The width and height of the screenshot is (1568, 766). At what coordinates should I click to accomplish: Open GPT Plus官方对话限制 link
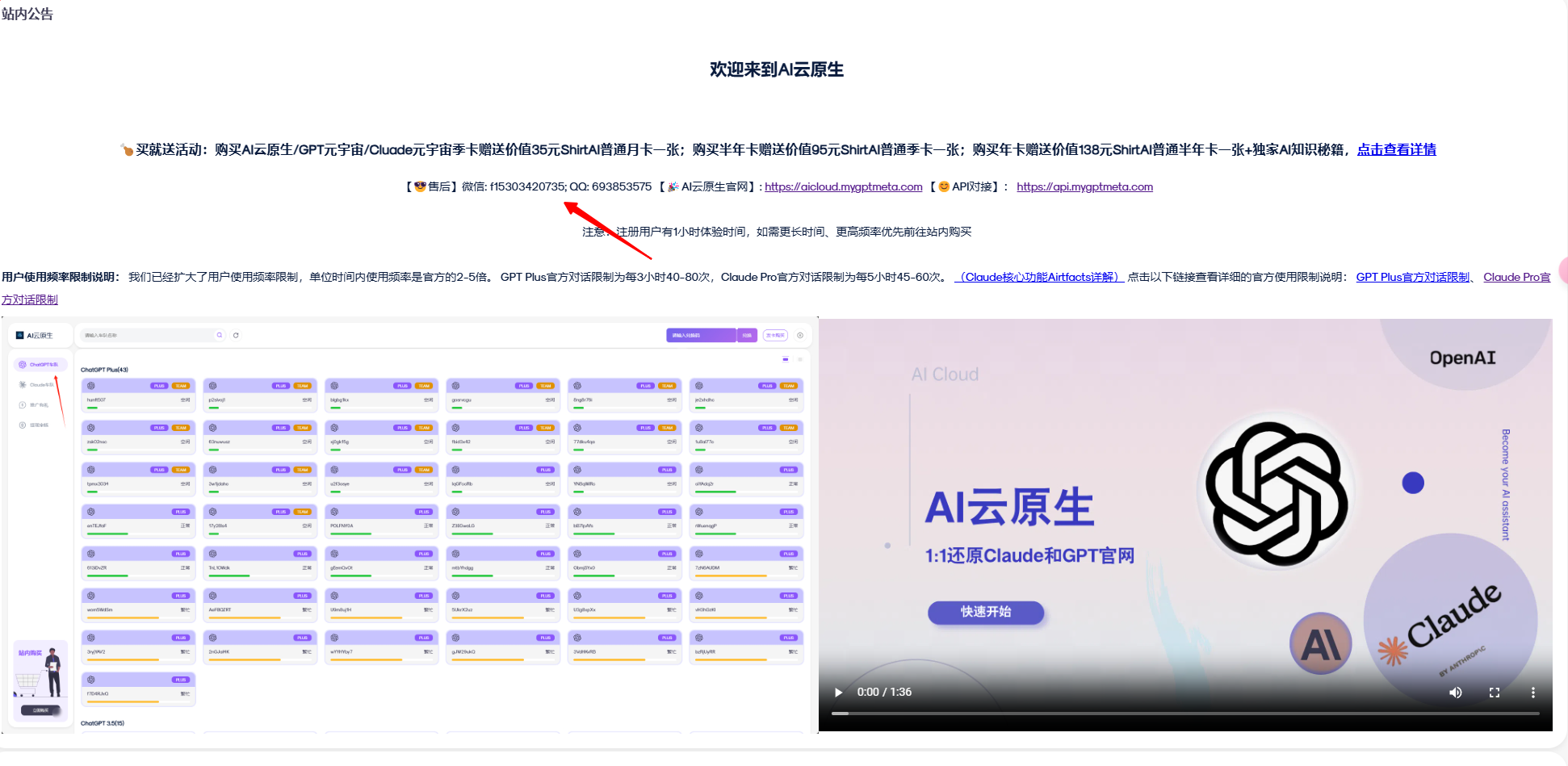[x=1412, y=277]
